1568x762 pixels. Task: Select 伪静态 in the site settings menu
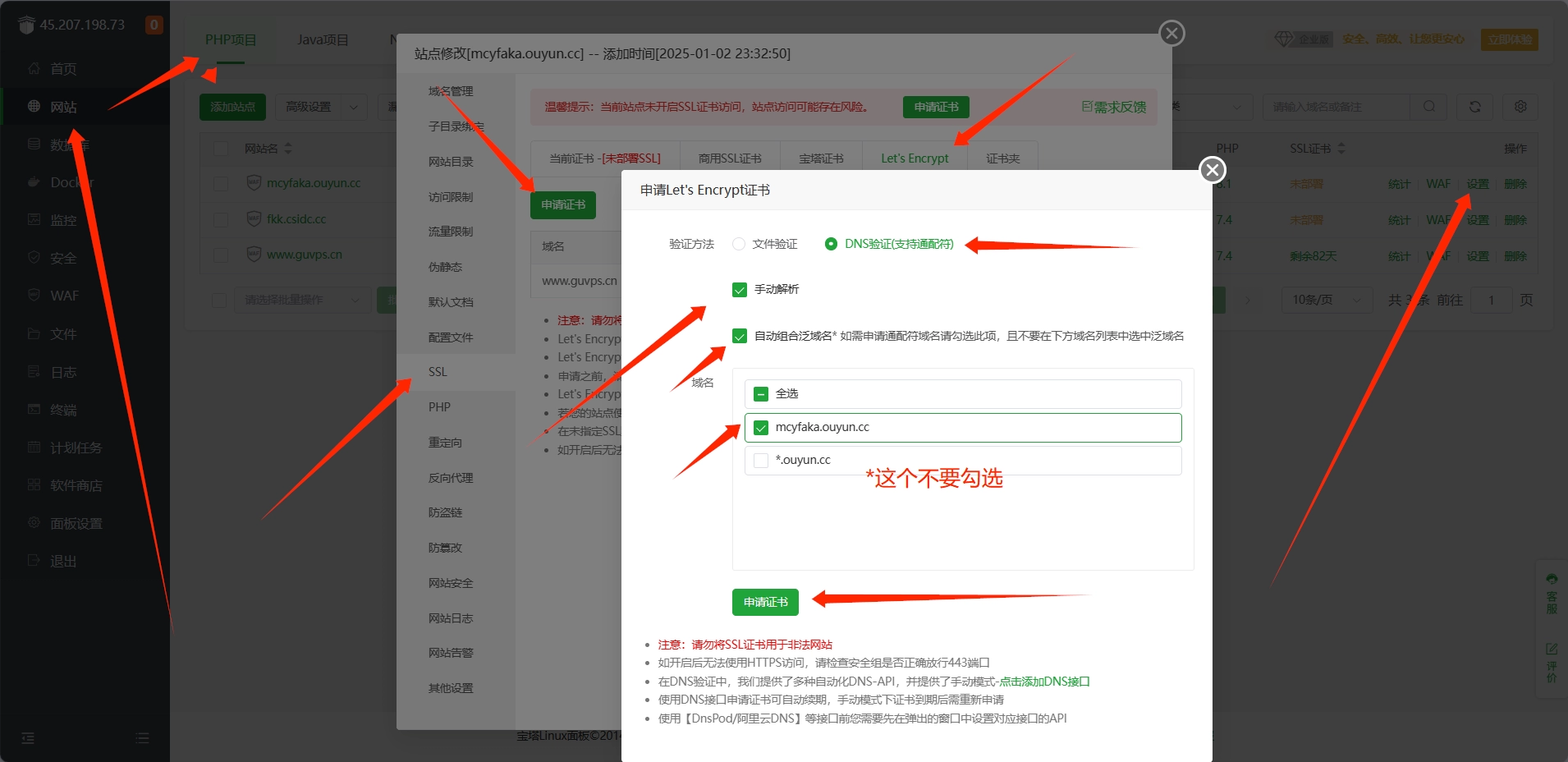pyautogui.click(x=456, y=267)
